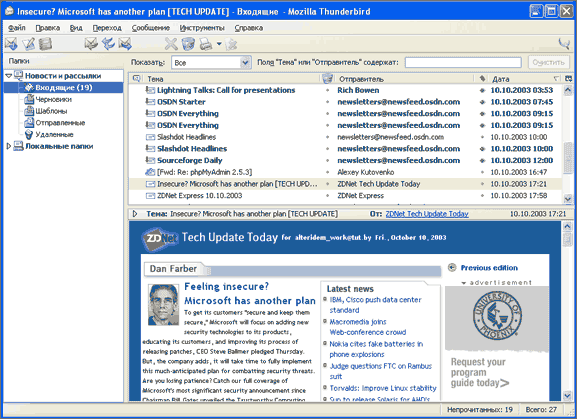Open Previous edition link

tap(489, 268)
